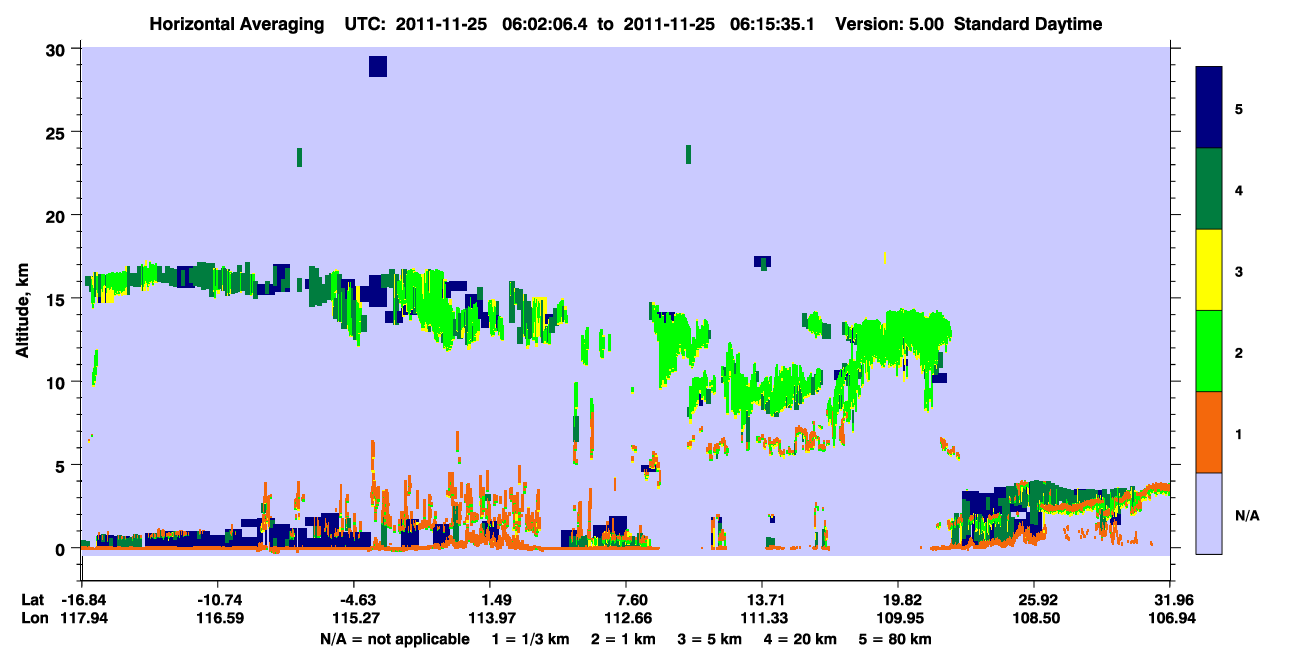Click the colorbar label 3
Screen dimensions: 1300x667
(1239, 271)
